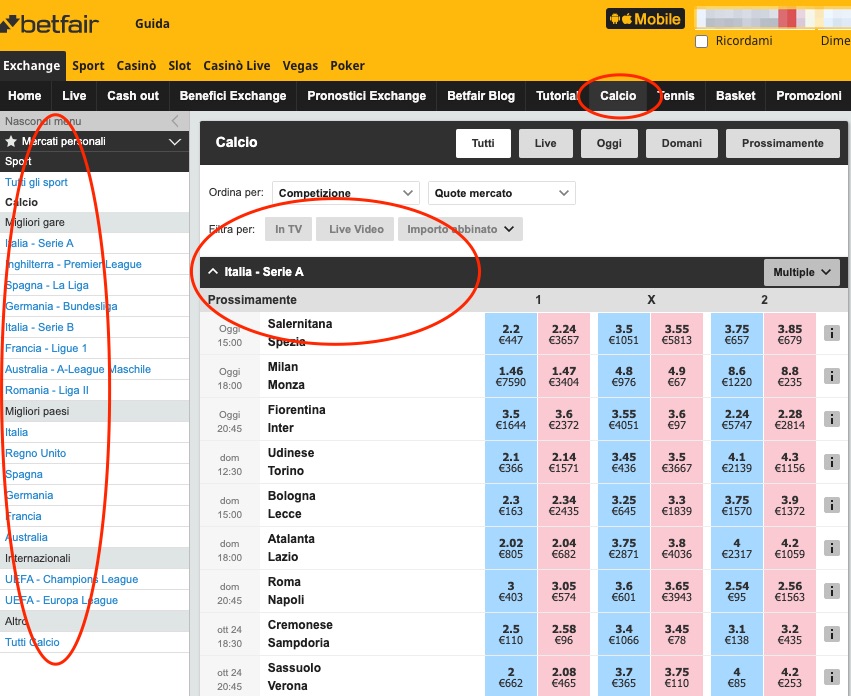
Task: Open Tutti gli sport sidebar link
Action: pos(36,182)
